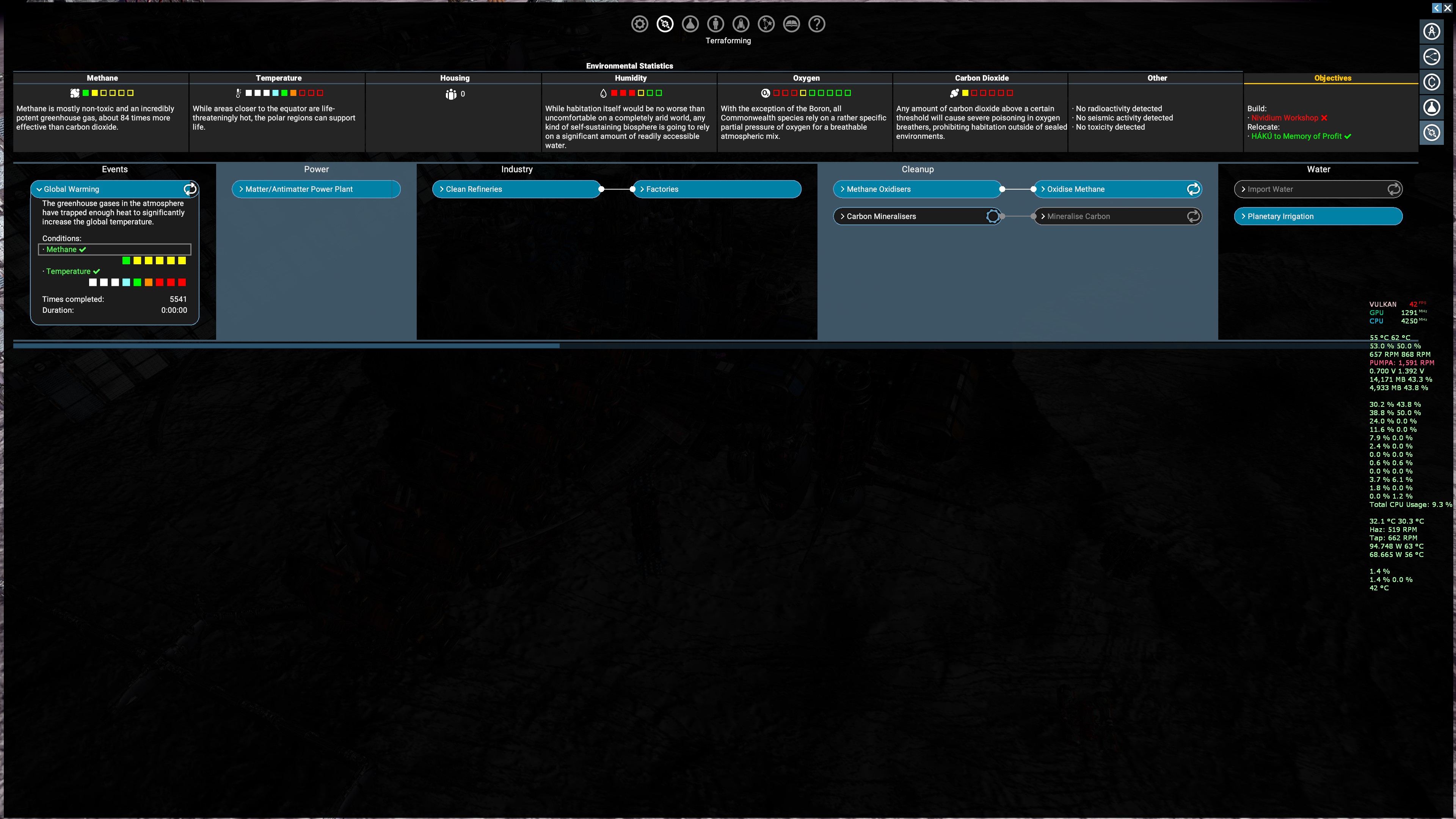Open the research flask icon in right sidebar
1456x819 pixels.
tap(1431, 107)
